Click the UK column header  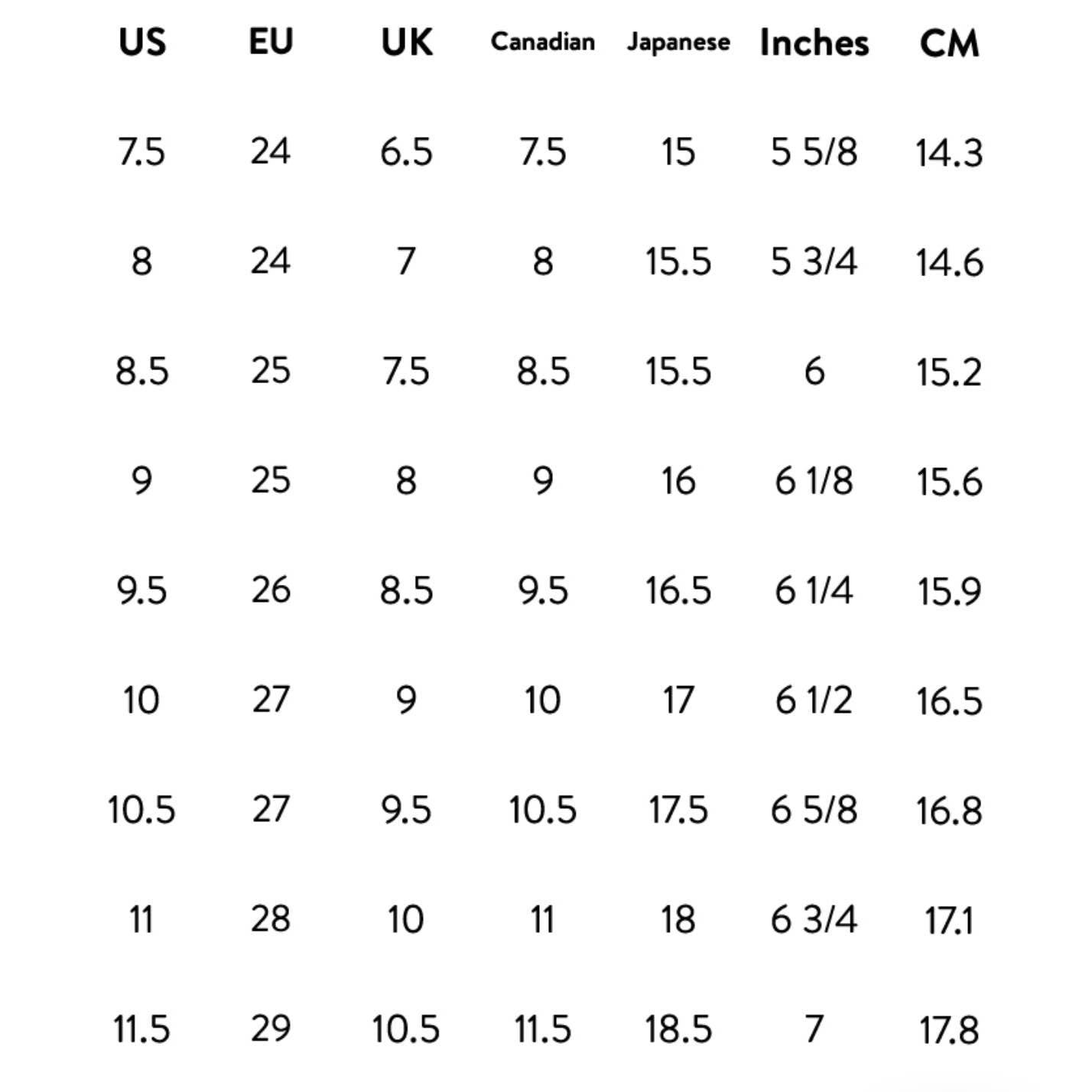[x=406, y=42]
